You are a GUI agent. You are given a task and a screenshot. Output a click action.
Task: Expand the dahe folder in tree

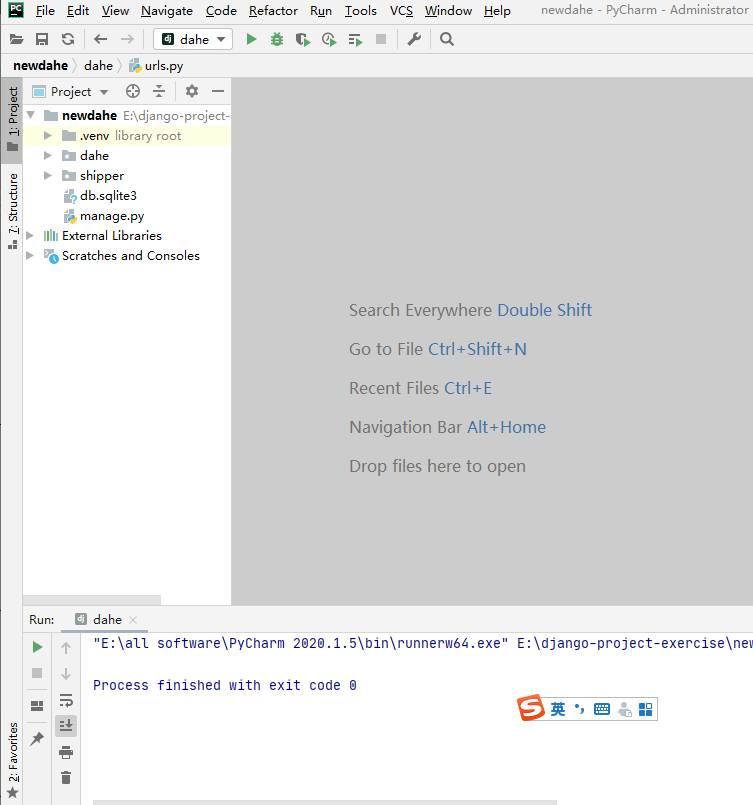pos(48,156)
